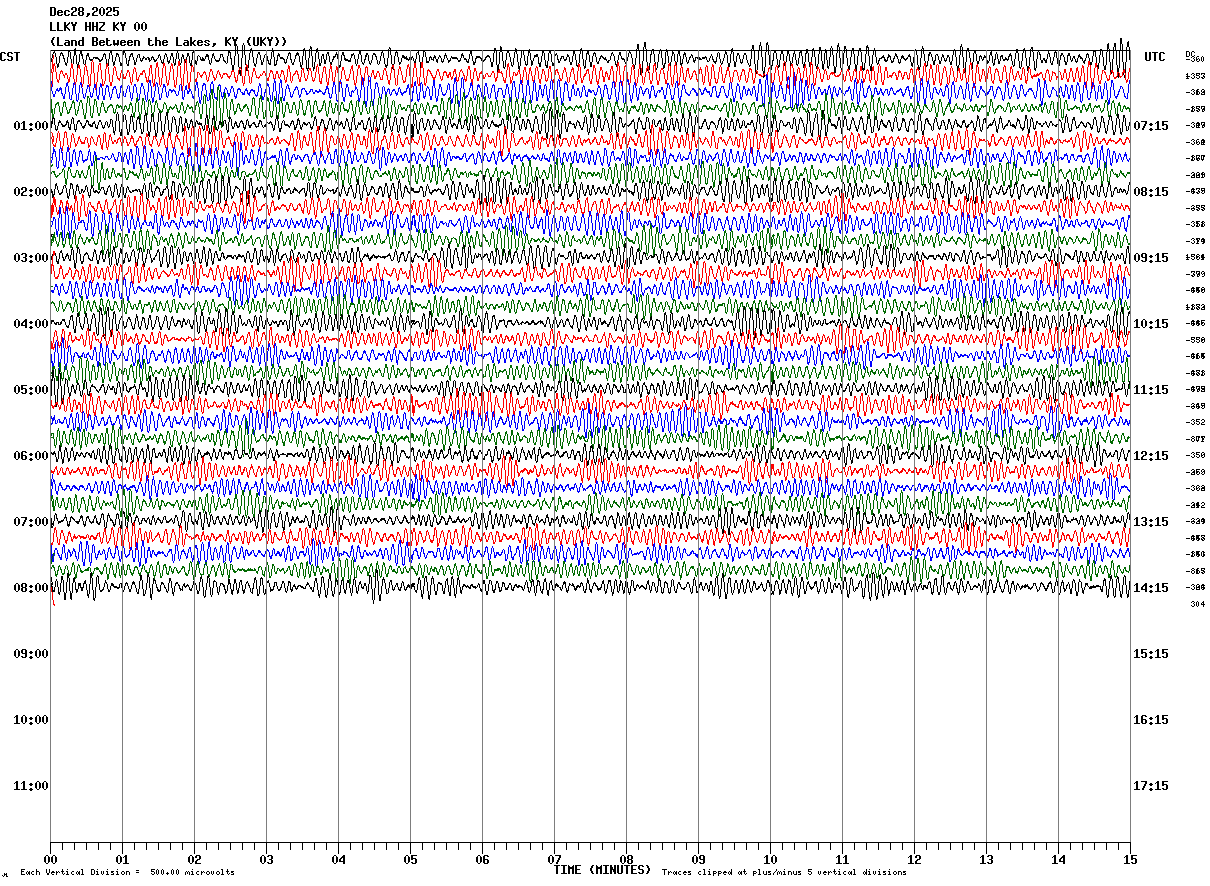The image size is (1210, 886).
Task: Select the 09:00 CST row label
Action: click(x=31, y=654)
